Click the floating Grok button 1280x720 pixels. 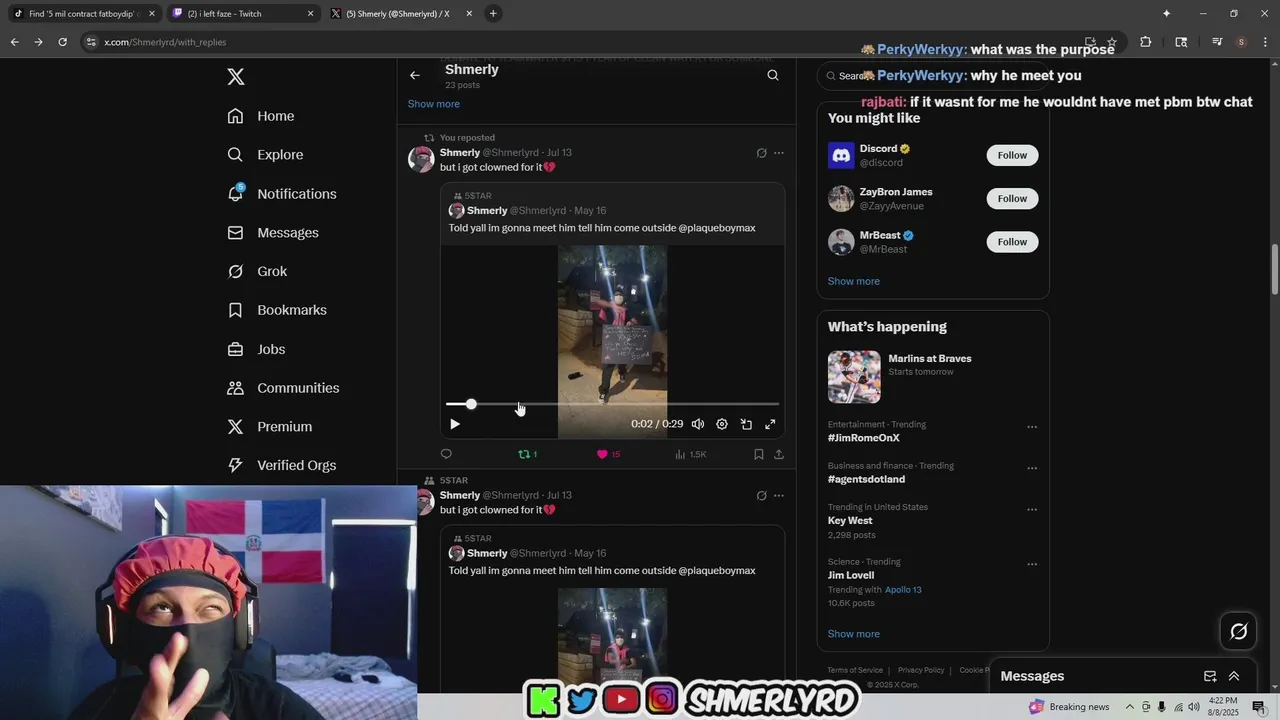click(x=1239, y=631)
